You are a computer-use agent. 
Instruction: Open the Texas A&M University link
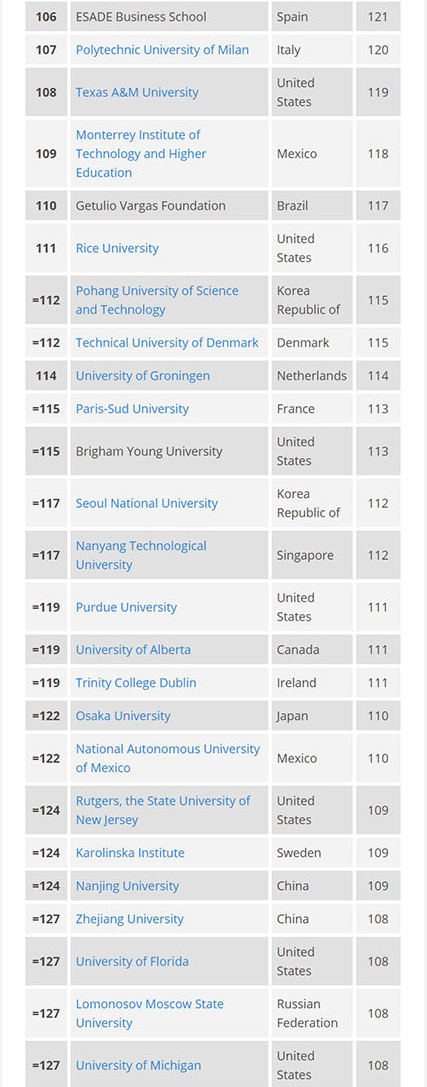click(137, 92)
